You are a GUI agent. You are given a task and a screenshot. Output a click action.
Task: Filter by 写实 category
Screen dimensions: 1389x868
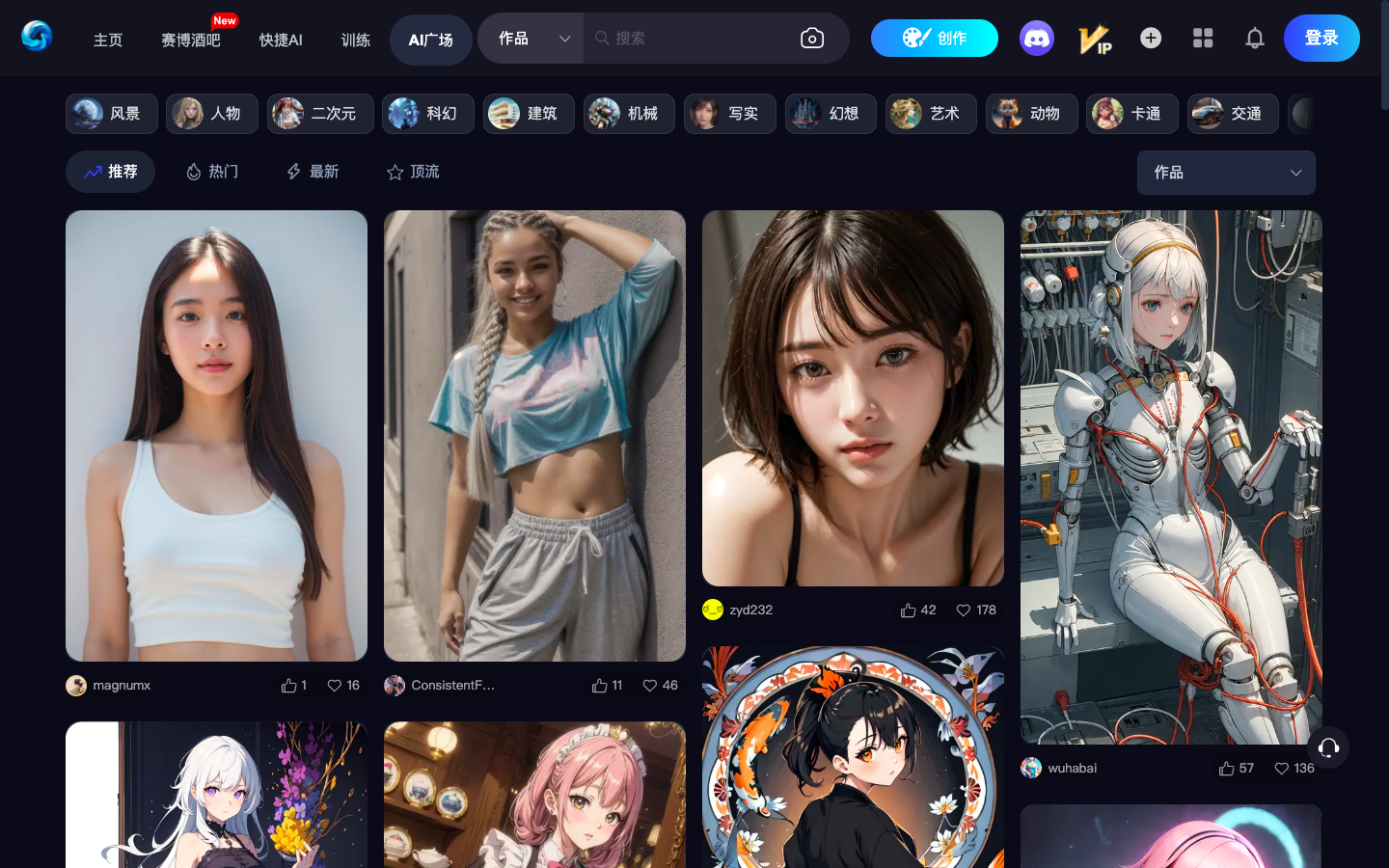pos(730,114)
